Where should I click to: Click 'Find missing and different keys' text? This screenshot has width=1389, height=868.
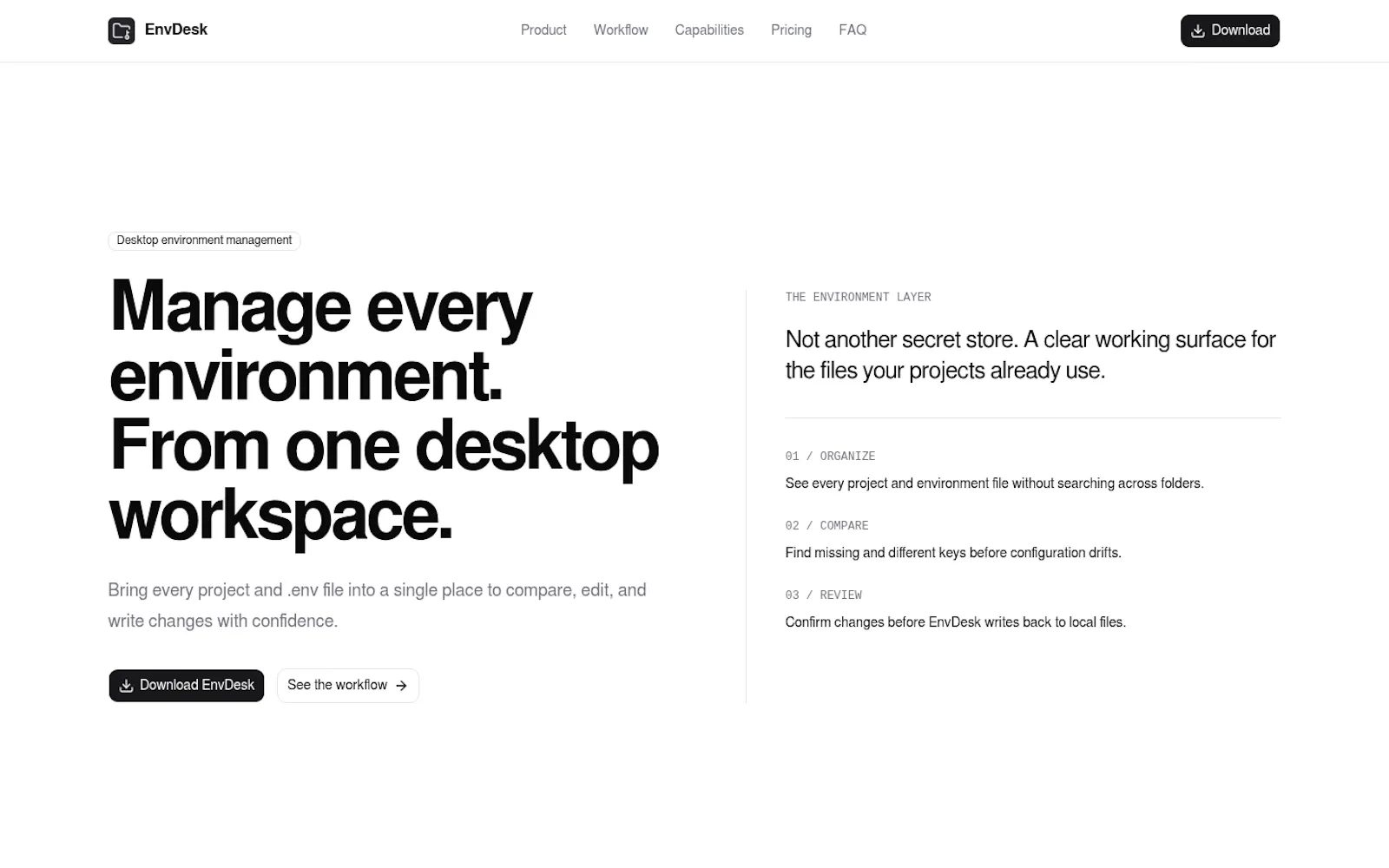pyautogui.click(x=953, y=553)
